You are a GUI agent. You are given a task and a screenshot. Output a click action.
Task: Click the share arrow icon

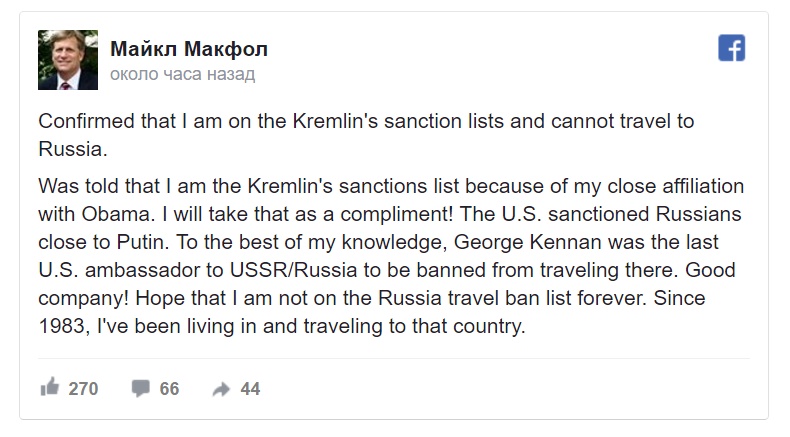[x=221, y=389]
